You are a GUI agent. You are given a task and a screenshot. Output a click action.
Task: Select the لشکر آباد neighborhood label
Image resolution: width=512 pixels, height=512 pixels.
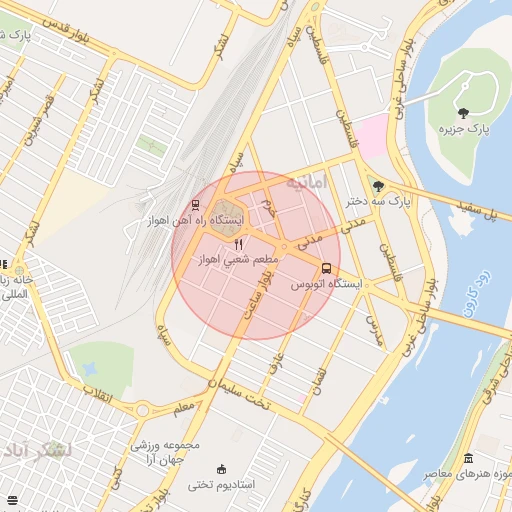pos(37,451)
